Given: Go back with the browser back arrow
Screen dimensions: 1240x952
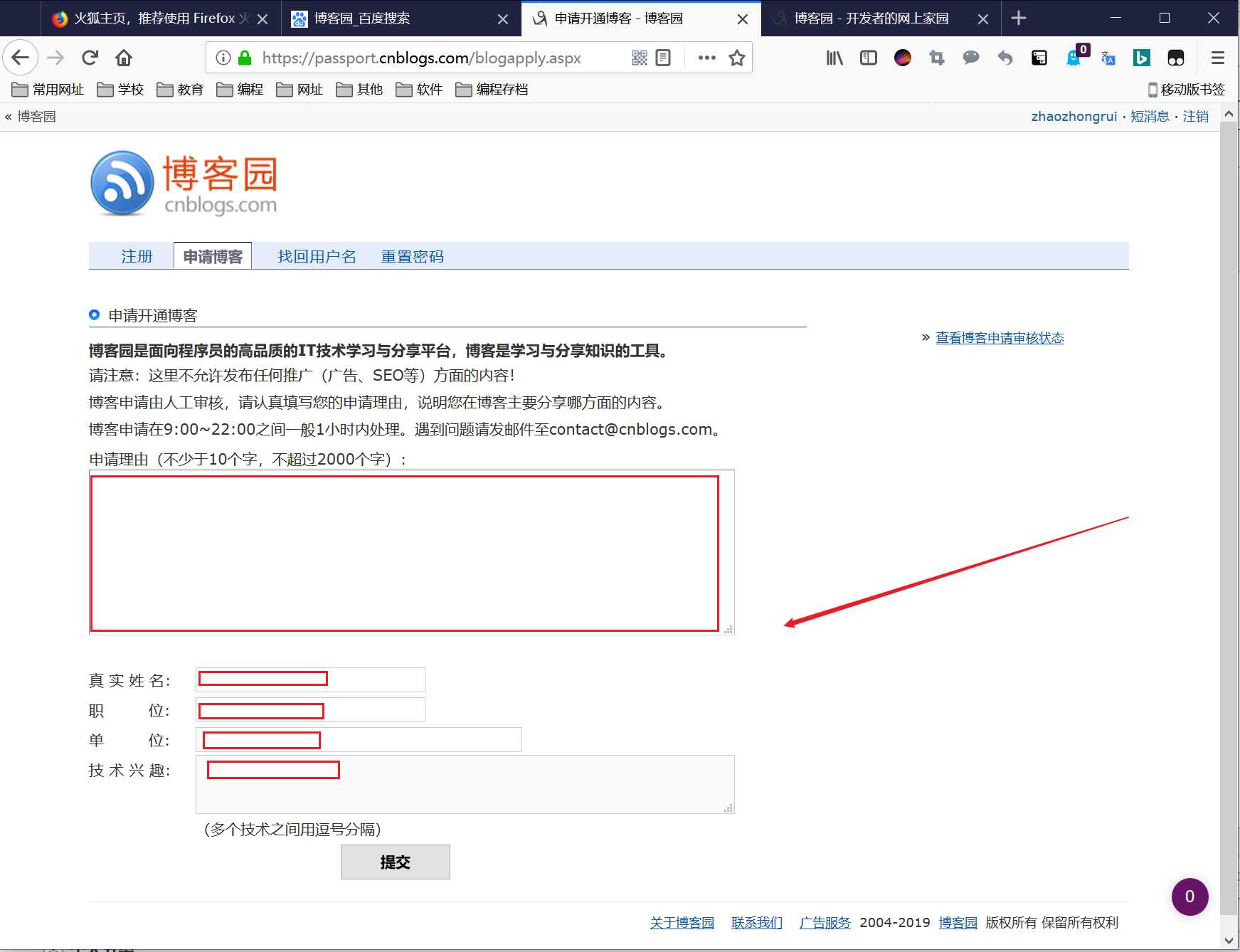Looking at the screenshot, I should pos(21,58).
